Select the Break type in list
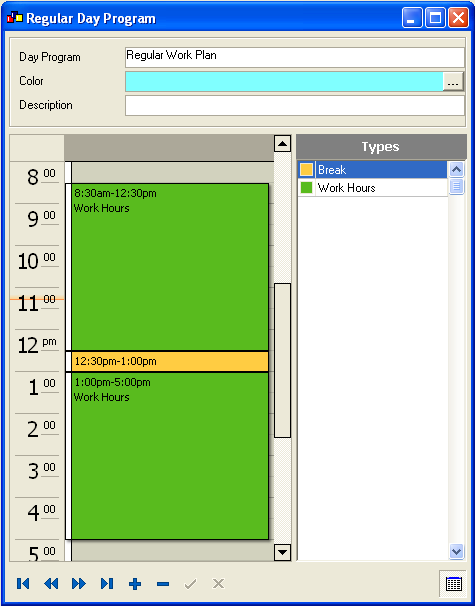 coord(372,170)
